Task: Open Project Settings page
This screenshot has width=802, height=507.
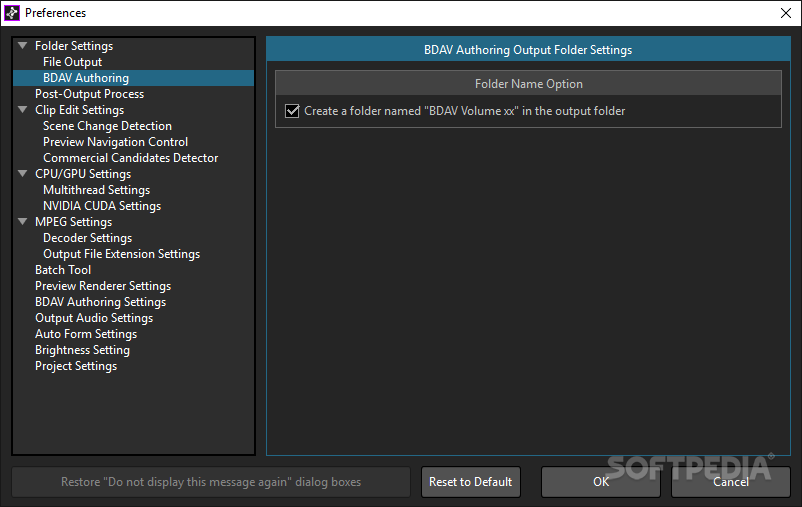Action: tap(76, 366)
